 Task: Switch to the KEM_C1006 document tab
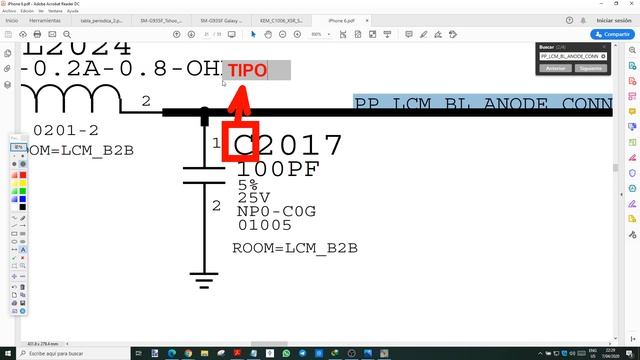282,20
